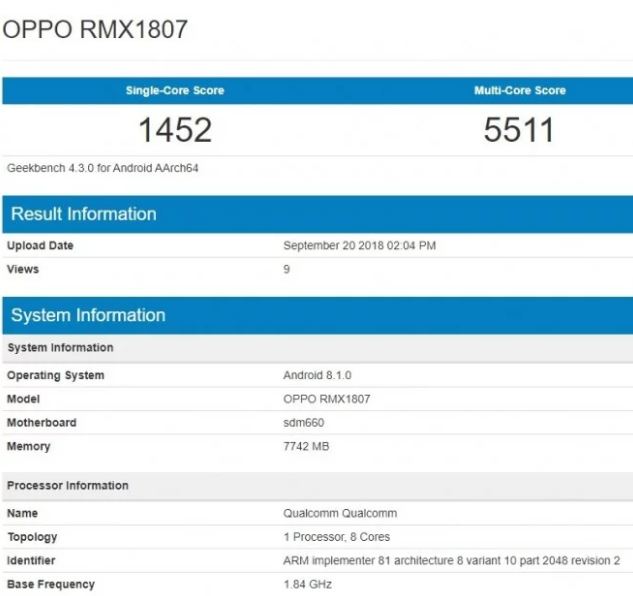Select the 1.84 GHz frequency value
The width and height of the screenshot is (633, 596).
[308, 584]
